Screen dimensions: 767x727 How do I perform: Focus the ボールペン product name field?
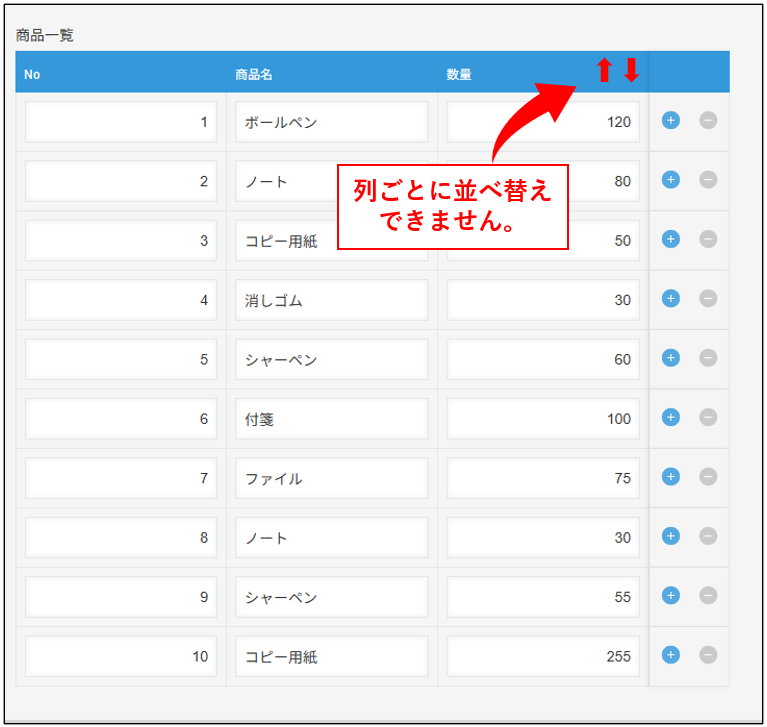[331, 122]
